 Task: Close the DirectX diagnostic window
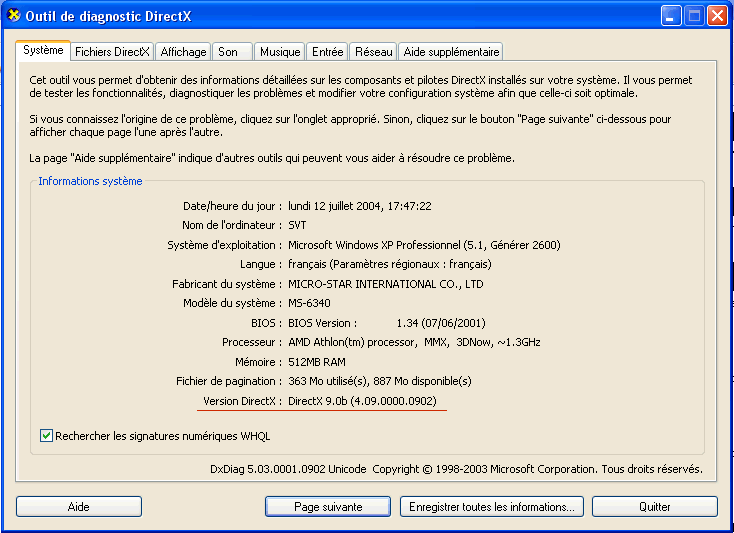coord(717,16)
